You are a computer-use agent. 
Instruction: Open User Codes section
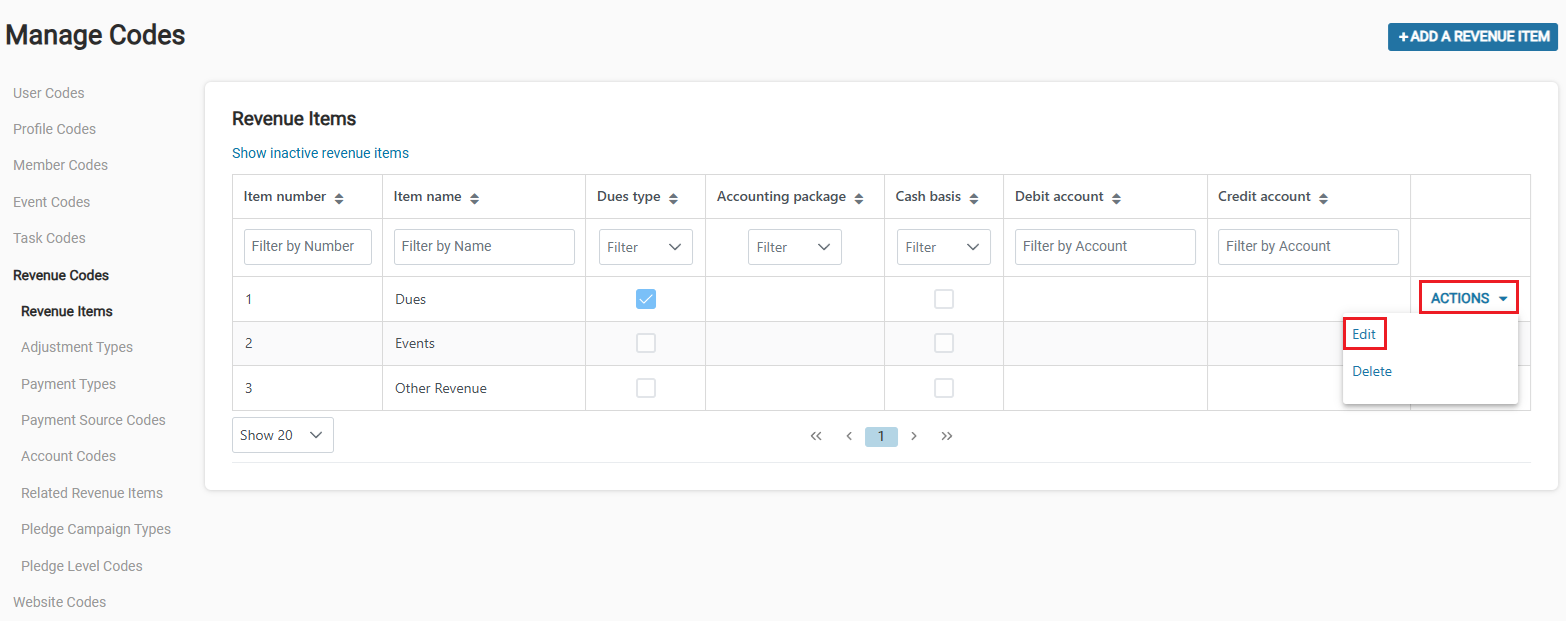tap(49, 93)
